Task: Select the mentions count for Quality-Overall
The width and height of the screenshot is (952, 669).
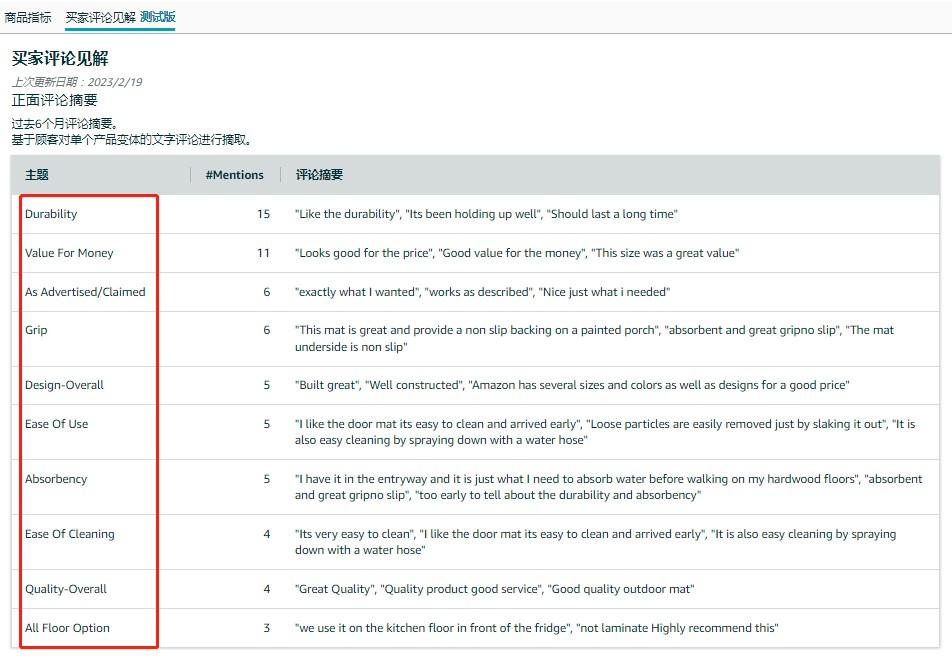Action: click(x=267, y=589)
